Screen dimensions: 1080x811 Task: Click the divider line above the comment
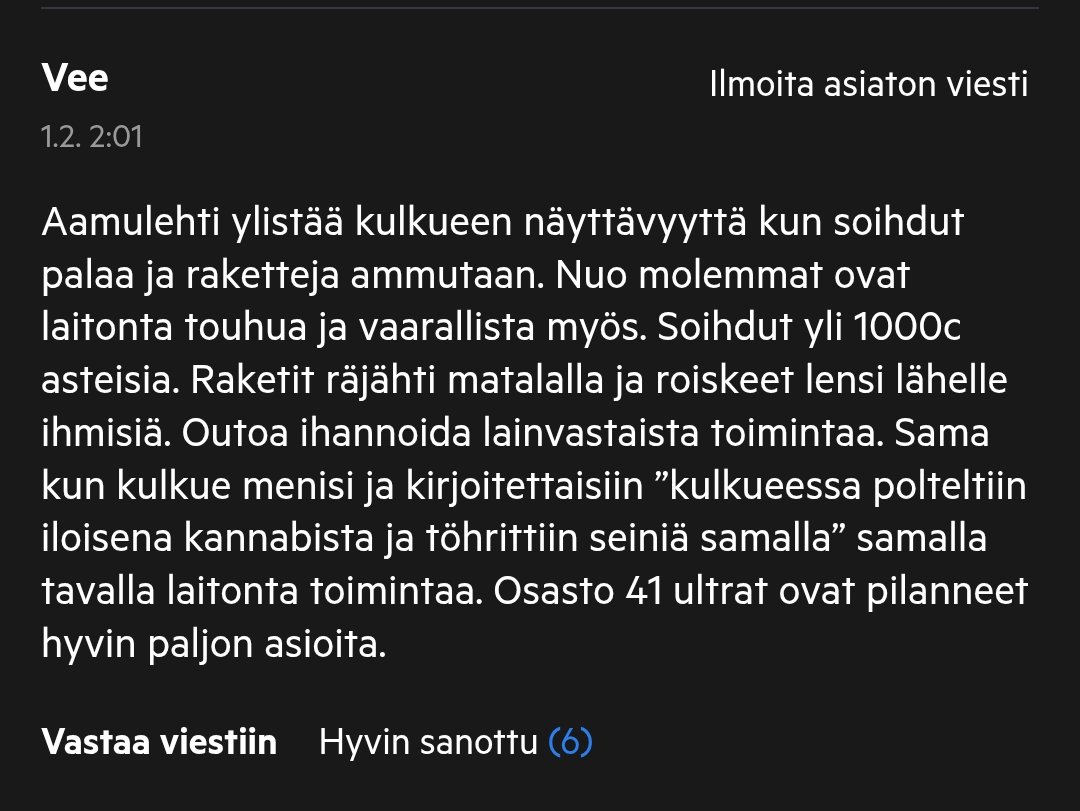pos(540,8)
